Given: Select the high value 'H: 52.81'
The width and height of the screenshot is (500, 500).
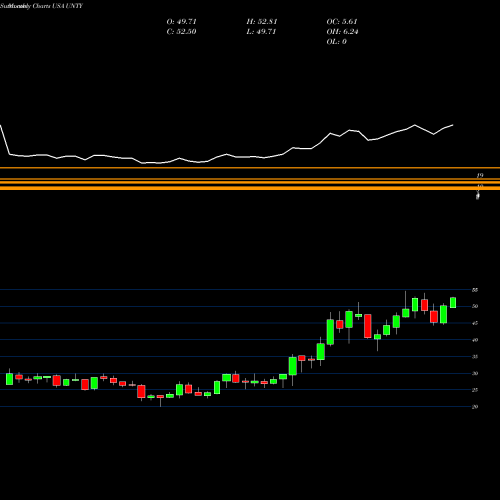Looking at the screenshot, I should 262,22.
